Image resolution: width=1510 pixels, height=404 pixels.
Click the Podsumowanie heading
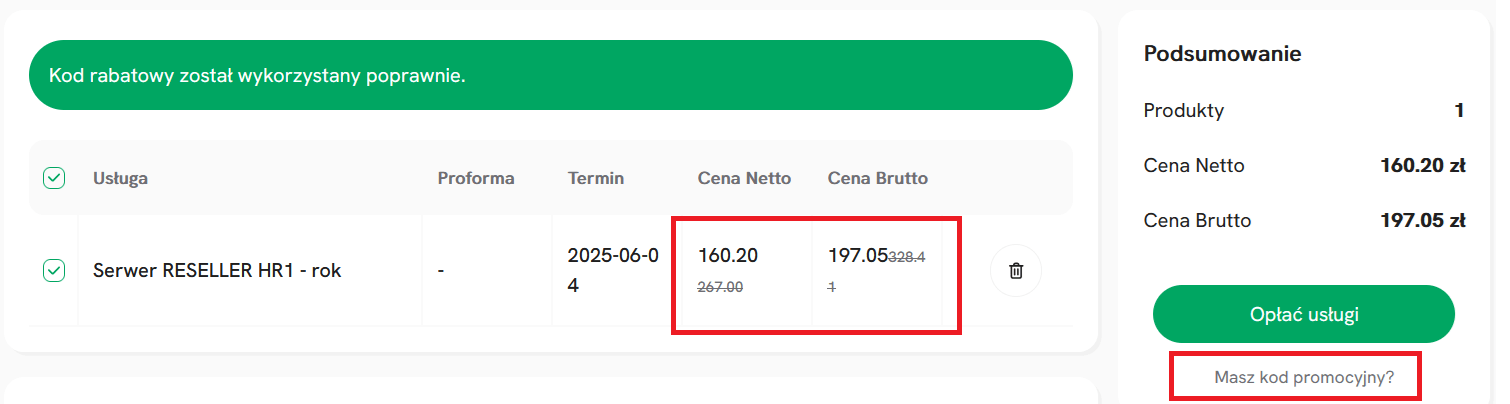click(x=1222, y=54)
